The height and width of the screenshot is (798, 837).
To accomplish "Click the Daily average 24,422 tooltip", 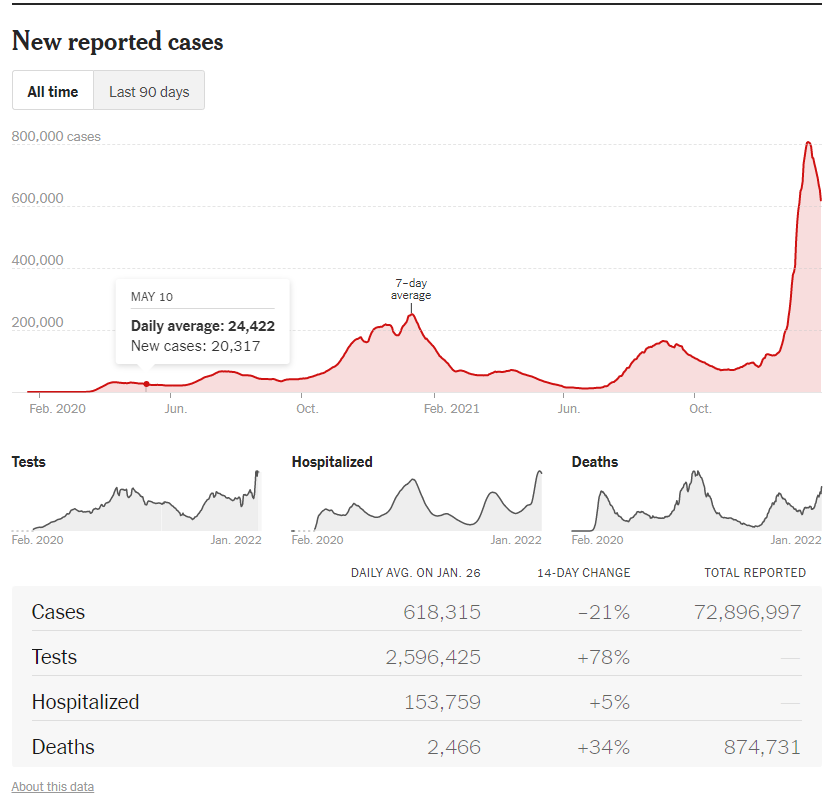I will 203,326.
